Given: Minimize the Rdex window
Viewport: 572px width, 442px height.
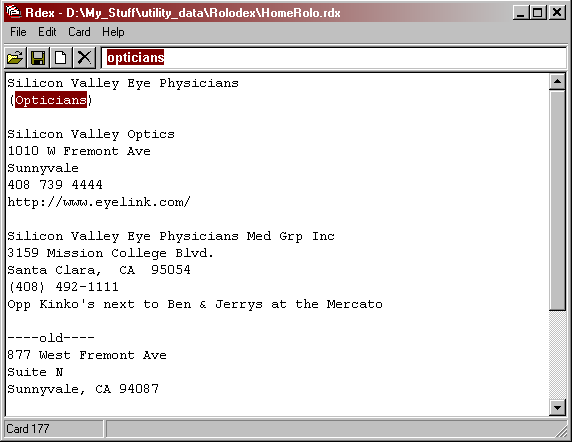Looking at the screenshot, I should point(520,13).
